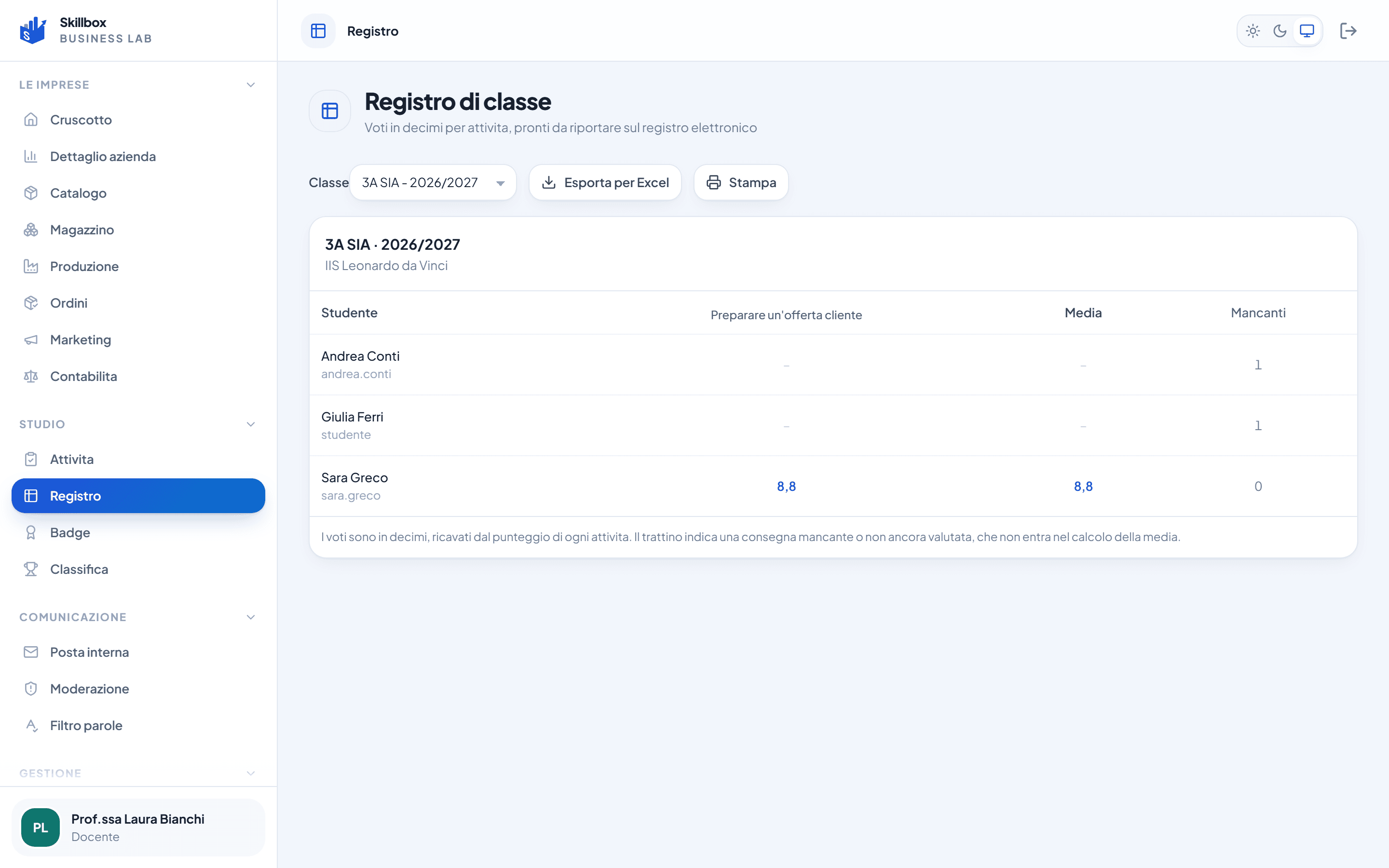Screen dimensions: 1389x868
Task: Click the PL user avatar
Action: coord(40,827)
